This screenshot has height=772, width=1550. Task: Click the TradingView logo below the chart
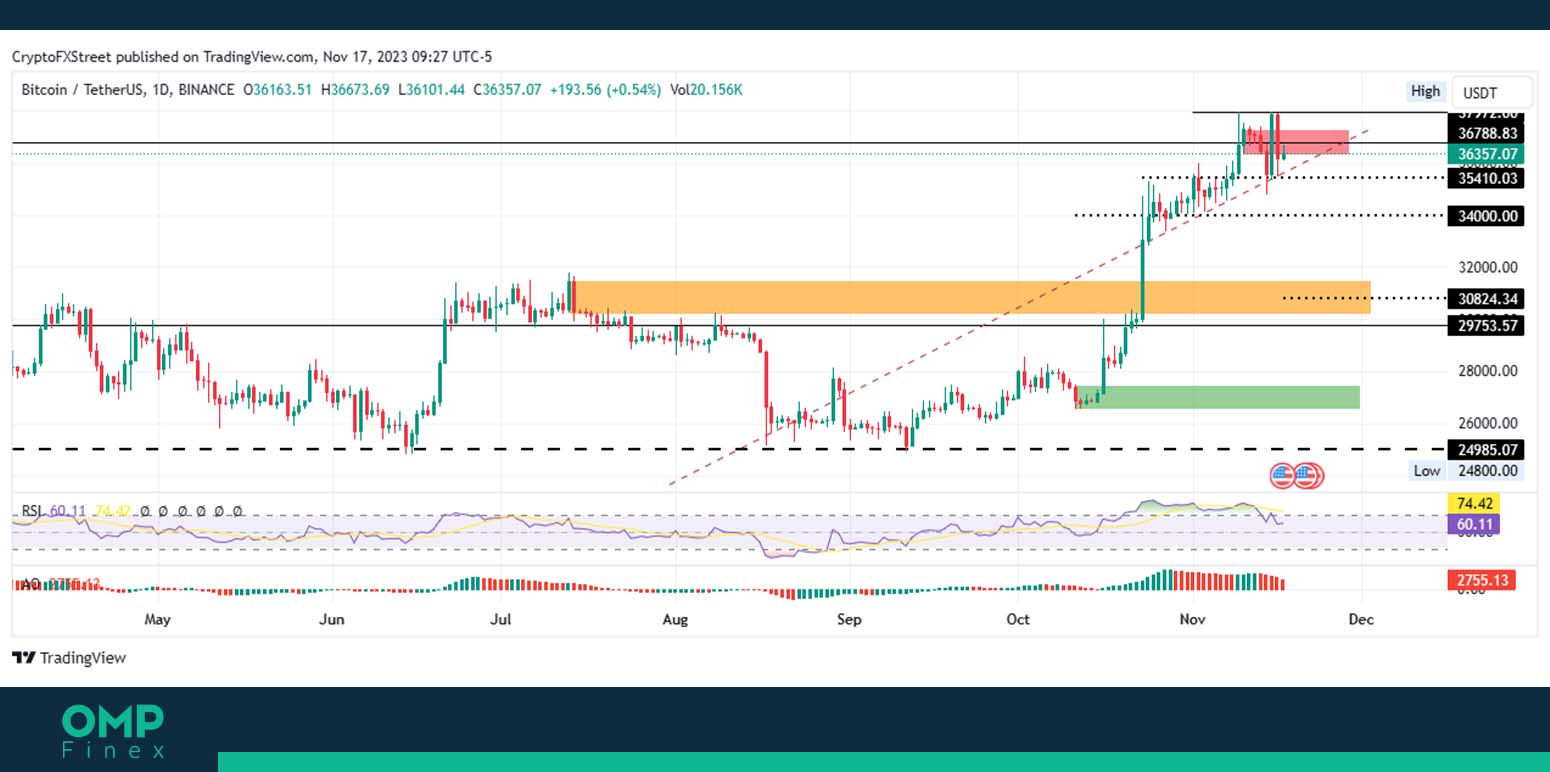click(x=69, y=658)
